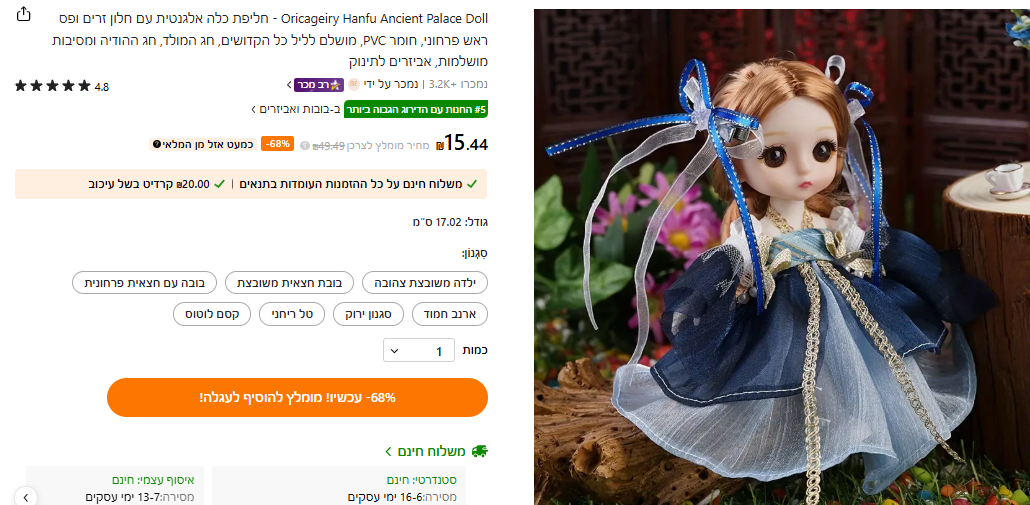This screenshot has width=1030, height=505.
Task: Select style ארנב חמוד
Action: (x=450, y=315)
